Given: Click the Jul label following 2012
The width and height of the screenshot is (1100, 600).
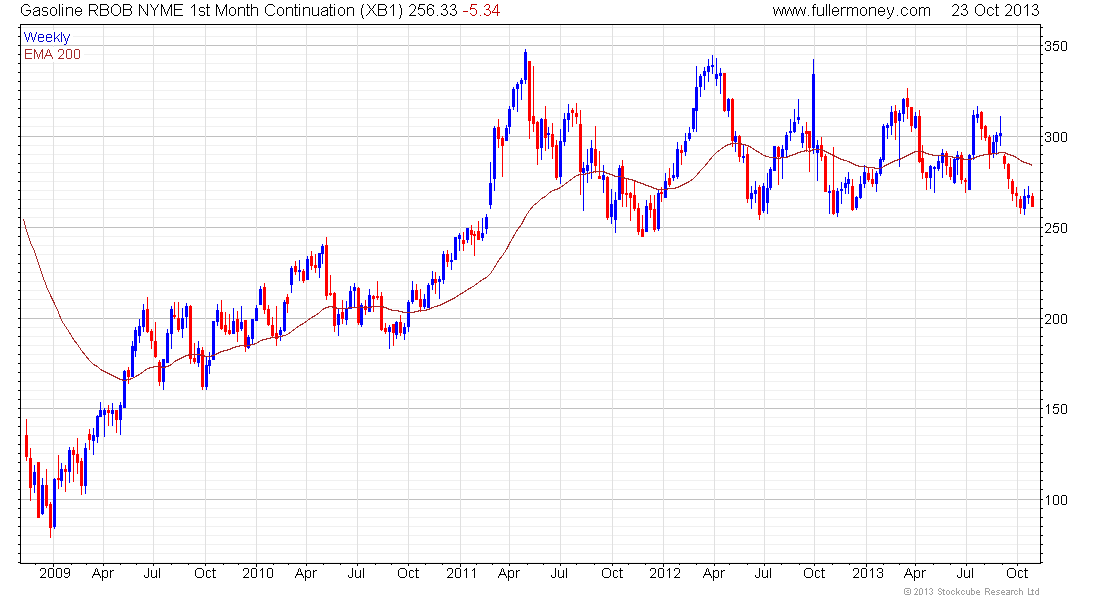Looking at the screenshot, I should pyautogui.click(x=763, y=573).
